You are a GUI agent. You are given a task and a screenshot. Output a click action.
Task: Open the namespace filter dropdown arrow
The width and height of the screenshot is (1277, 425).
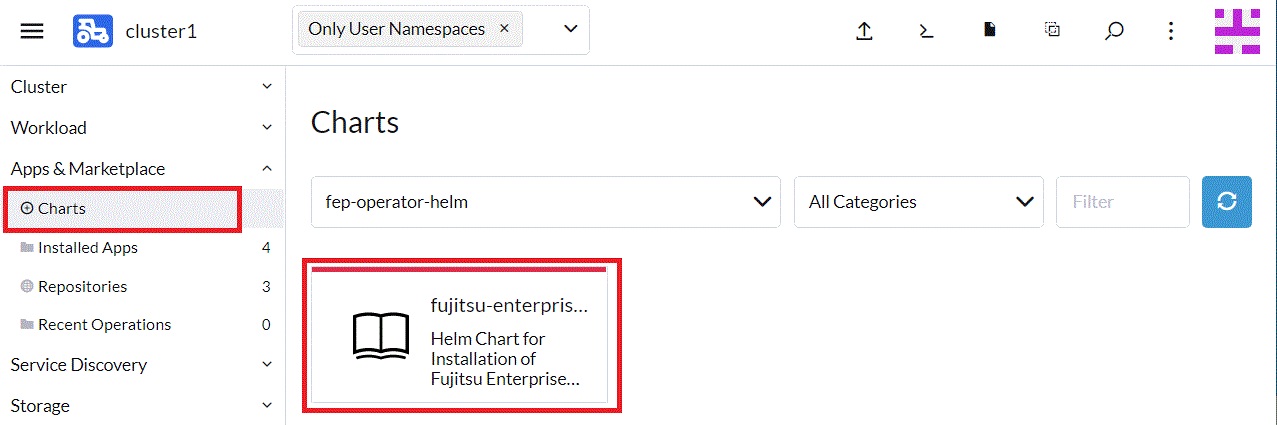(571, 29)
